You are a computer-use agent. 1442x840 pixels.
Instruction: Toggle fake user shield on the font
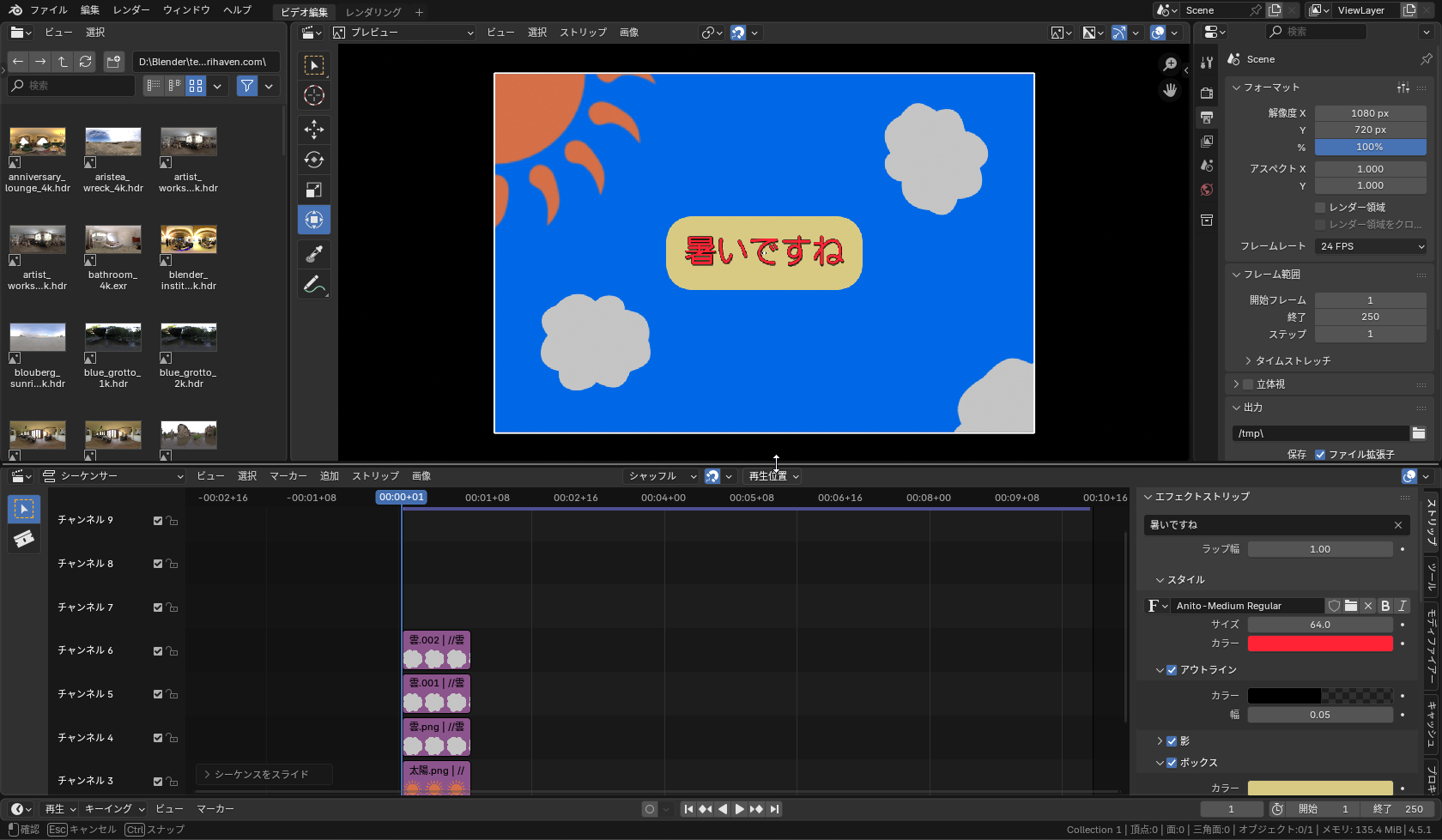(1334, 606)
